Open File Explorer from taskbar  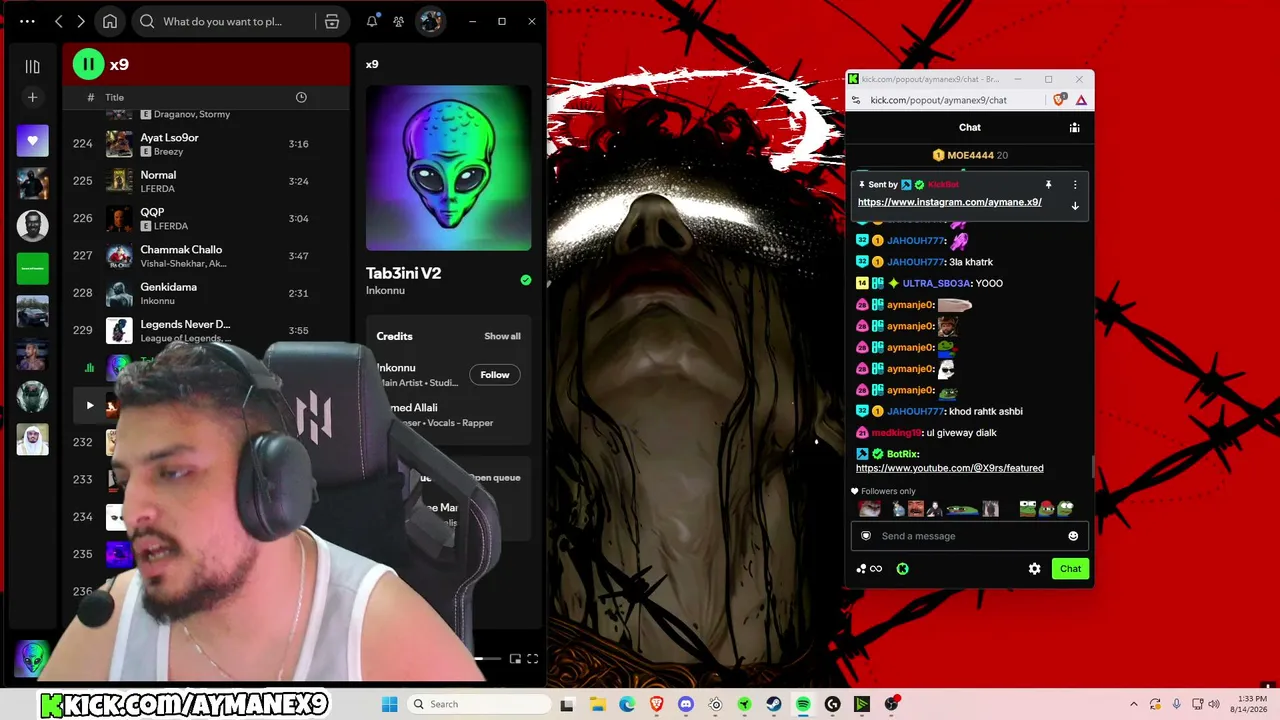[x=598, y=704]
